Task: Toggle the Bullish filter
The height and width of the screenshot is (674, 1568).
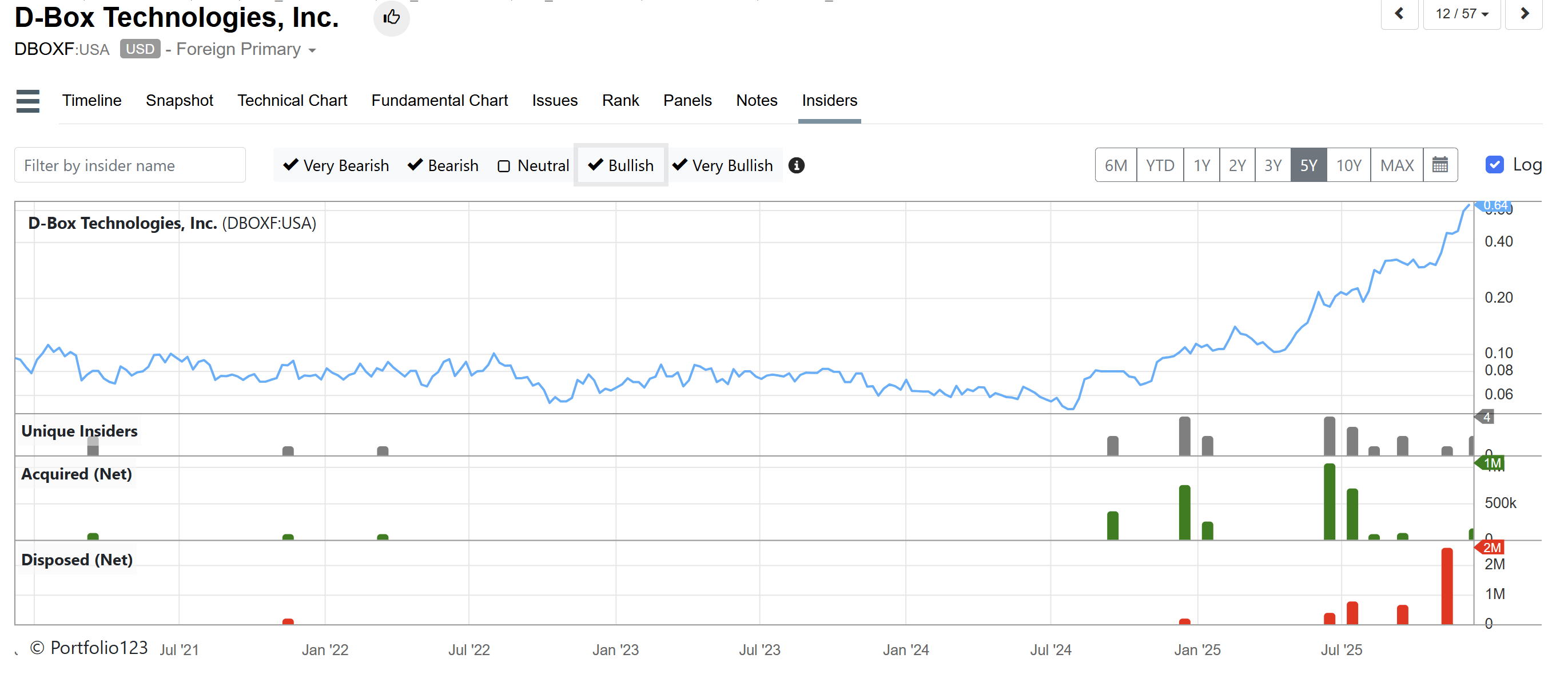Action: click(x=621, y=165)
